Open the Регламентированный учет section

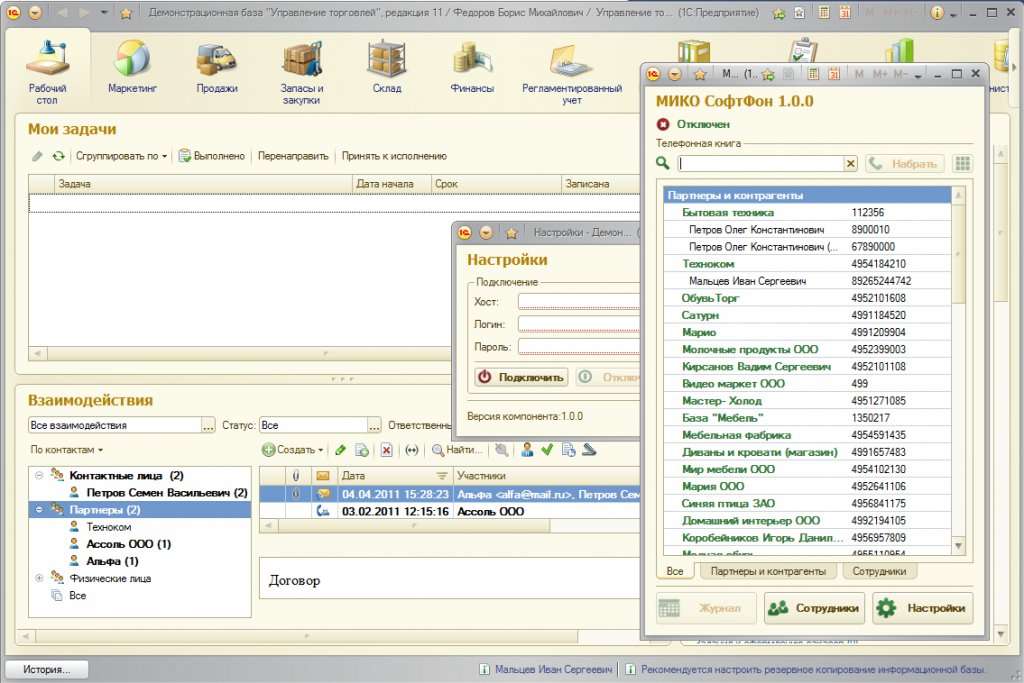click(571, 72)
